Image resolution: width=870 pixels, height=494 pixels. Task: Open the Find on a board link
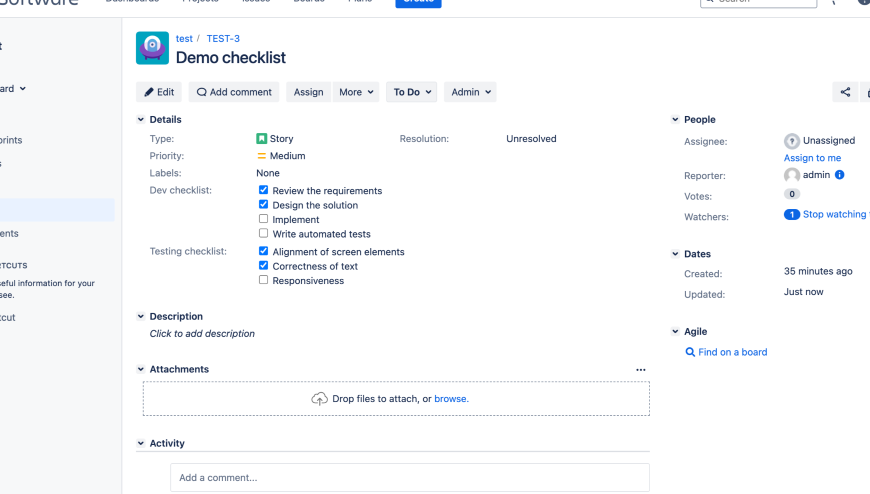click(732, 352)
